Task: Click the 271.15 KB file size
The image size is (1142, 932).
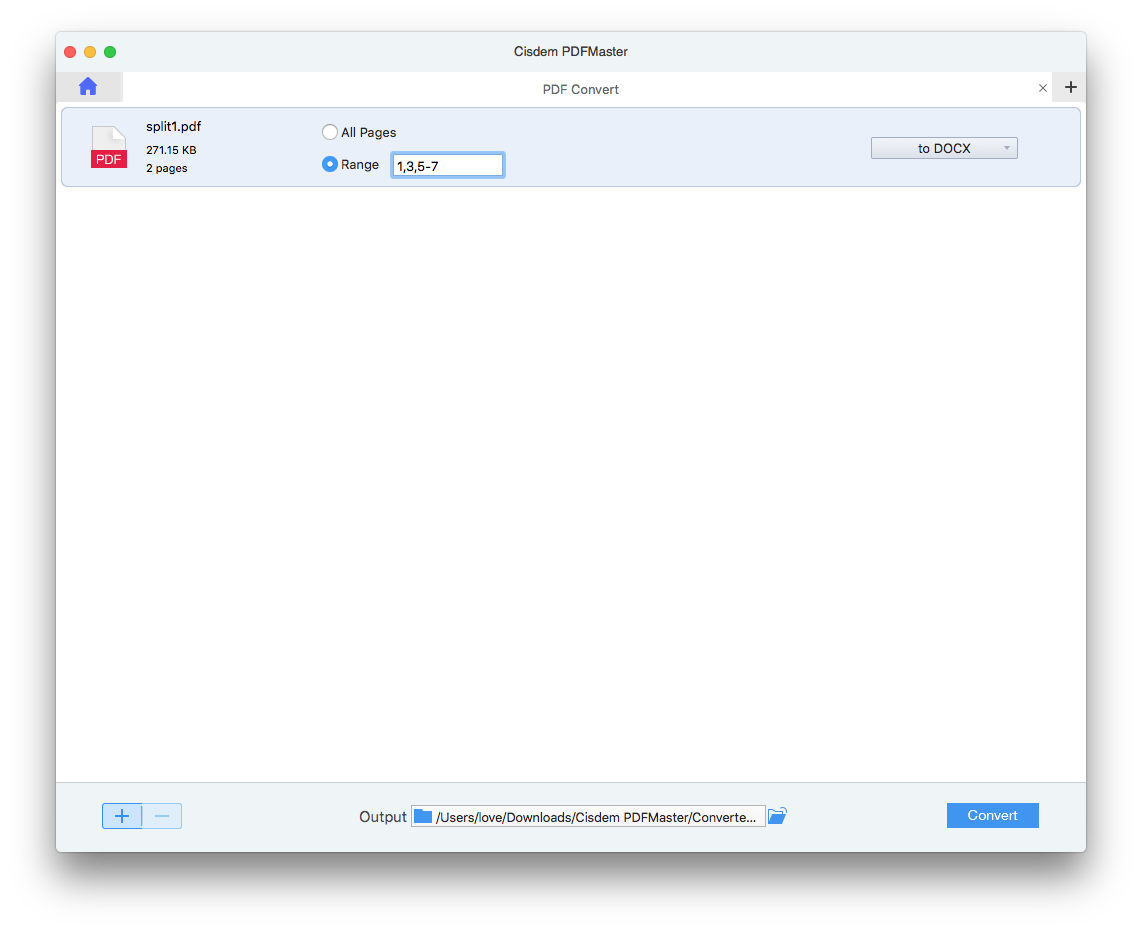Action: 171,150
